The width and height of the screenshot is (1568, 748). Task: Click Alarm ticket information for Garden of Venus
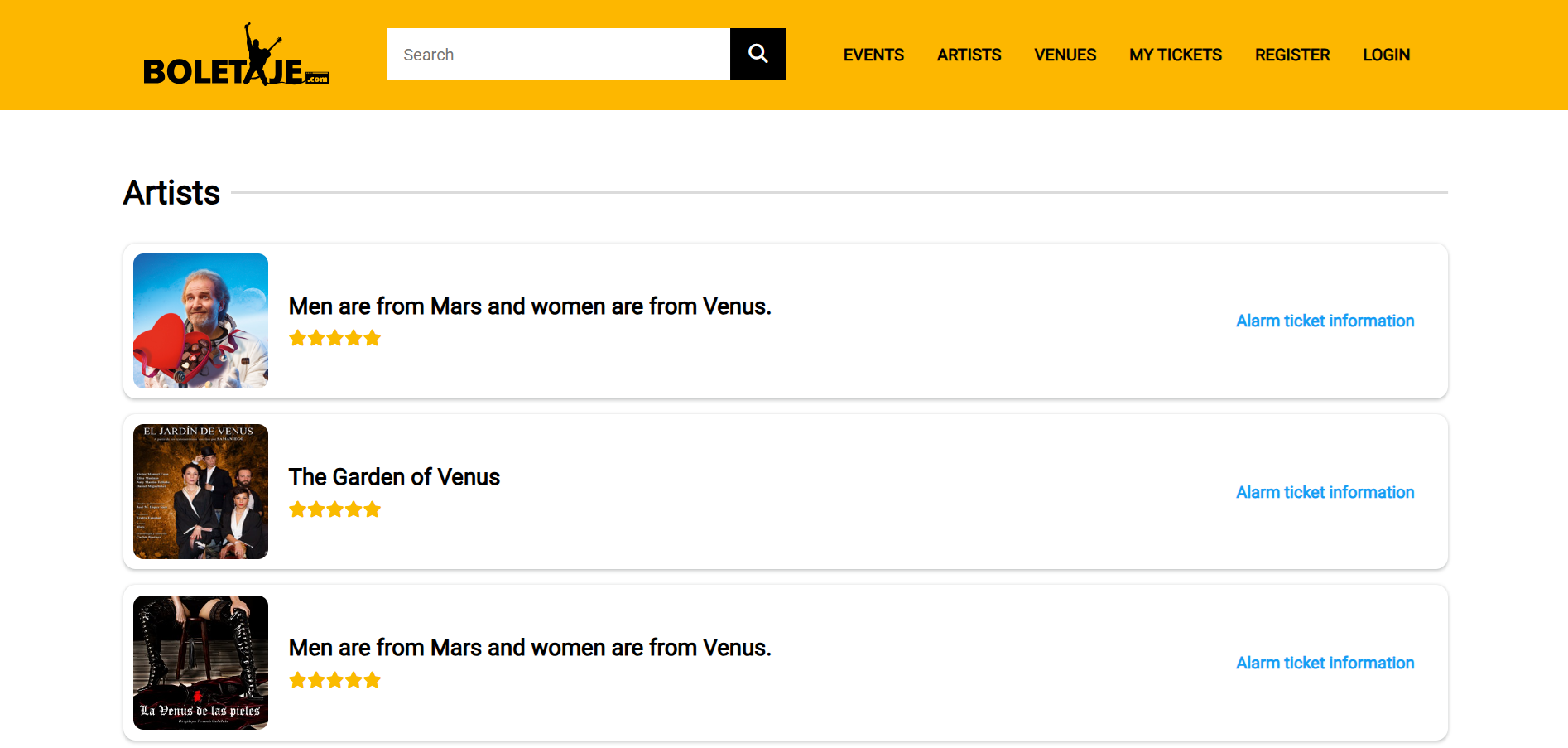click(1325, 492)
